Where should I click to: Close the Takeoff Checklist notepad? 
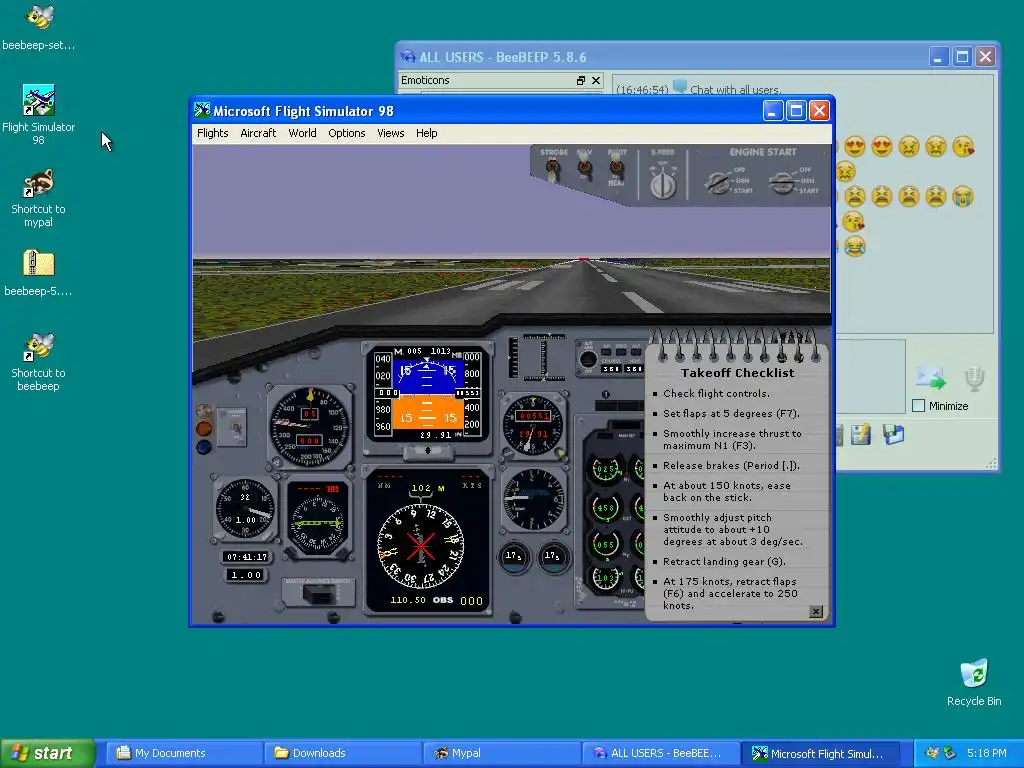tap(816, 611)
